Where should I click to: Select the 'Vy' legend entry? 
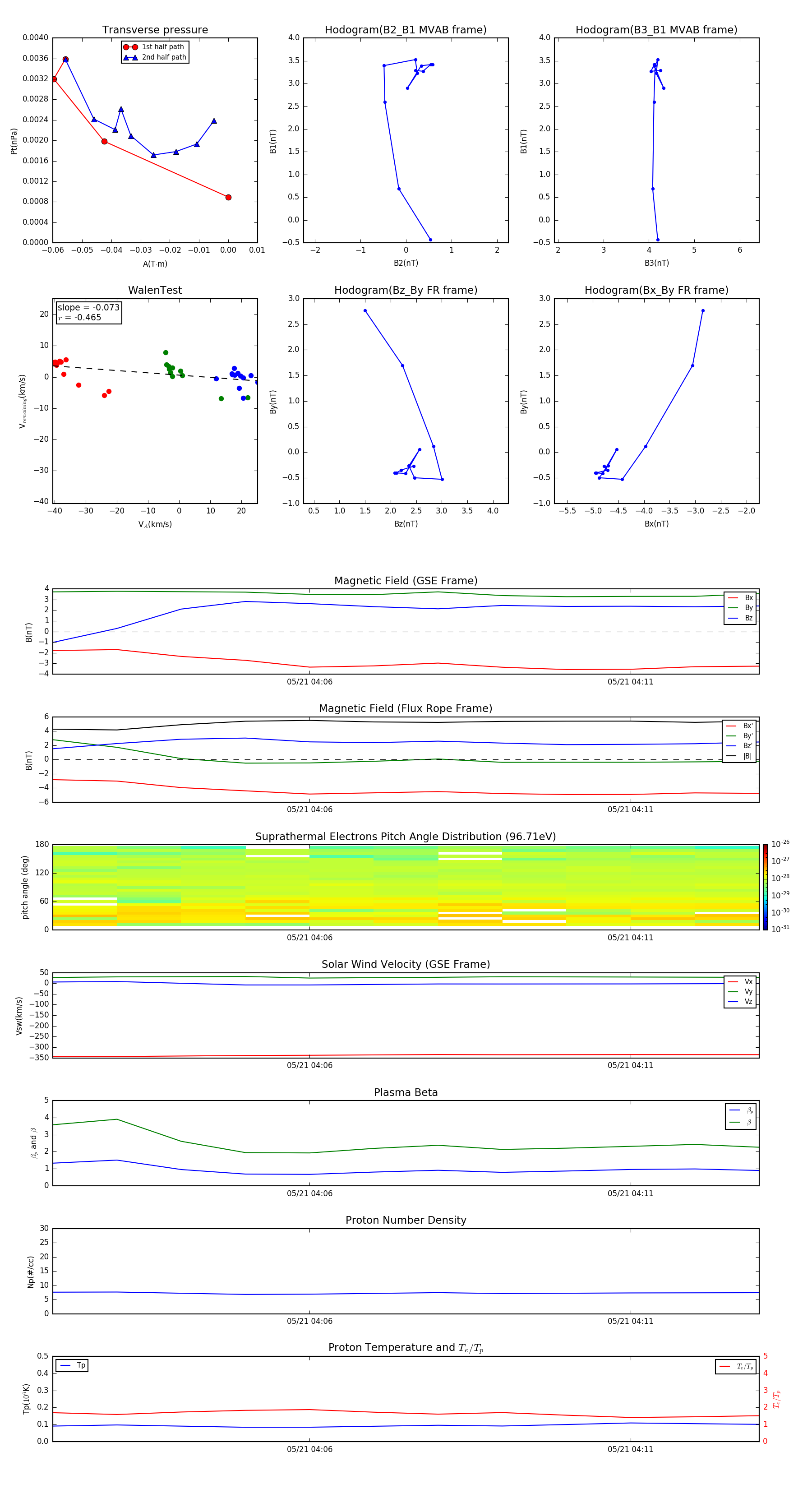[x=740, y=992]
